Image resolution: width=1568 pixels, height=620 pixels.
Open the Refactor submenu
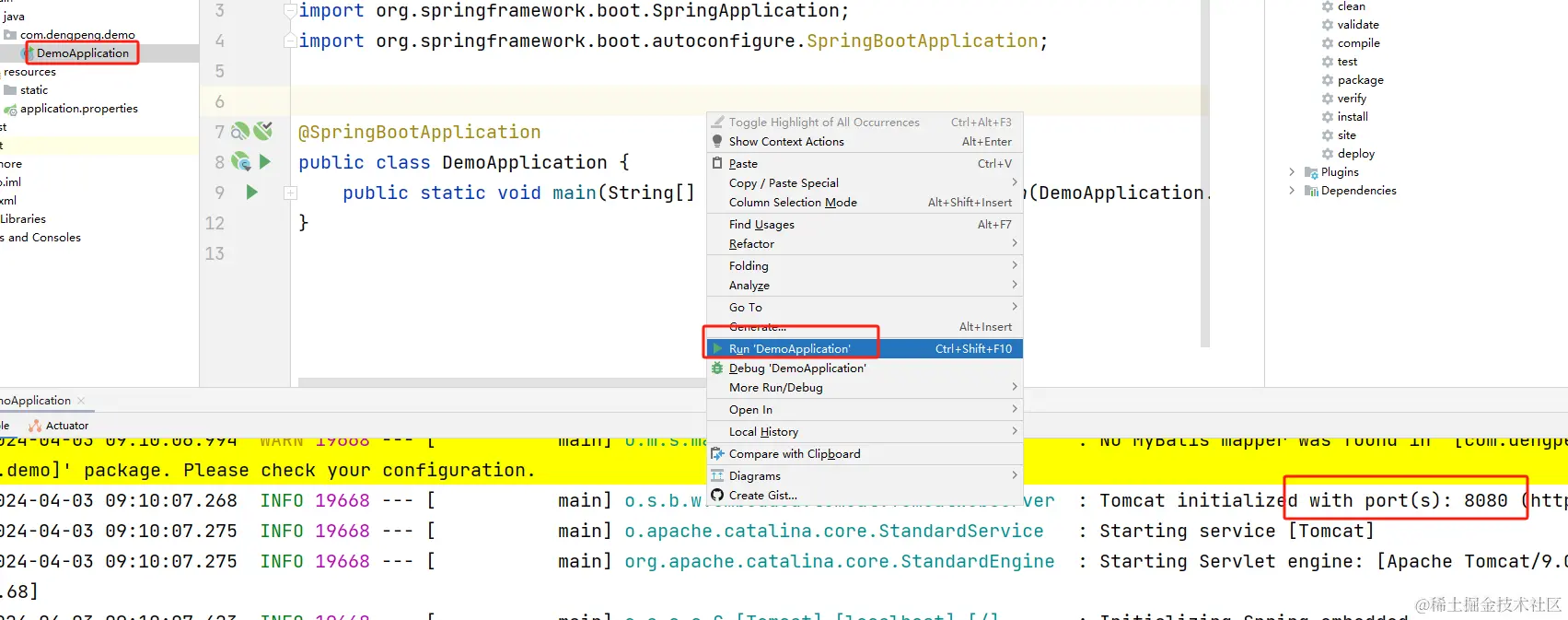click(x=865, y=244)
